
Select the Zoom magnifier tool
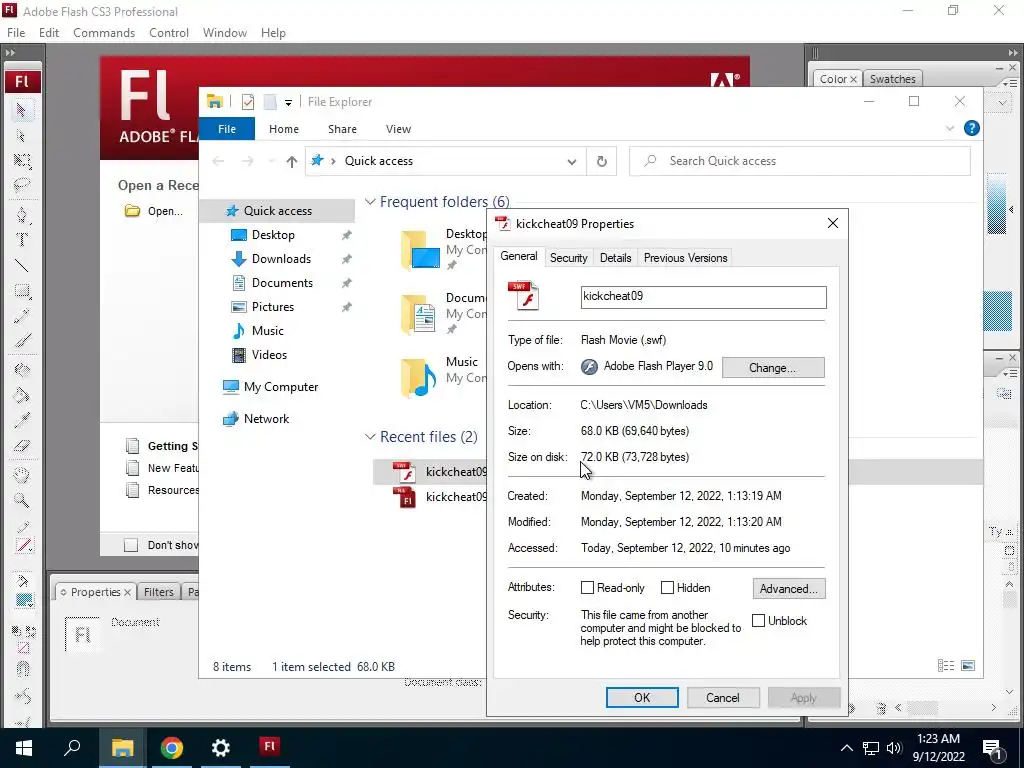[22, 500]
